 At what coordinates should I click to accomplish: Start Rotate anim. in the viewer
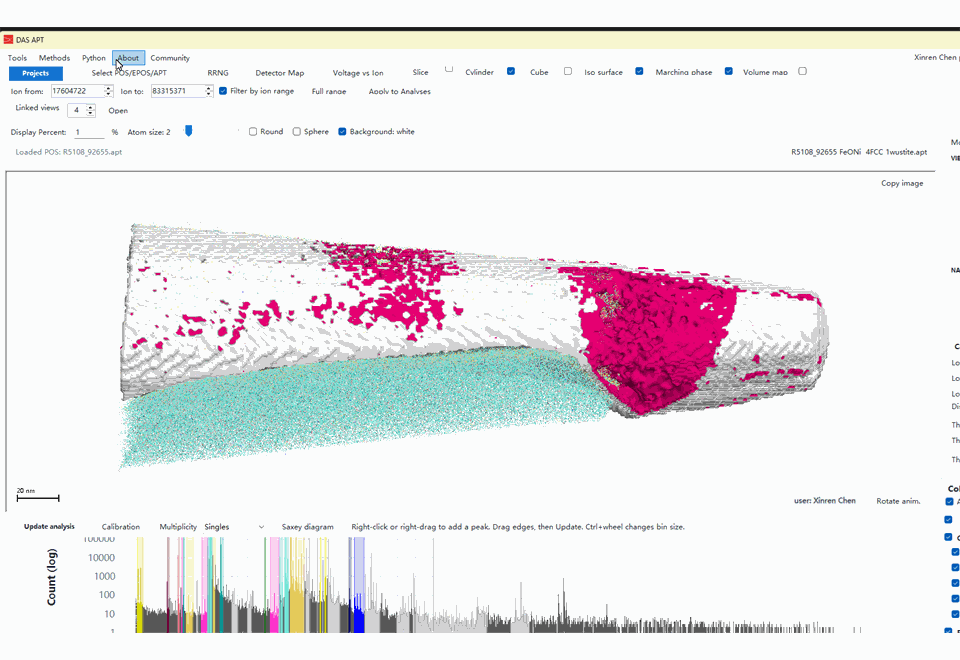click(898, 501)
